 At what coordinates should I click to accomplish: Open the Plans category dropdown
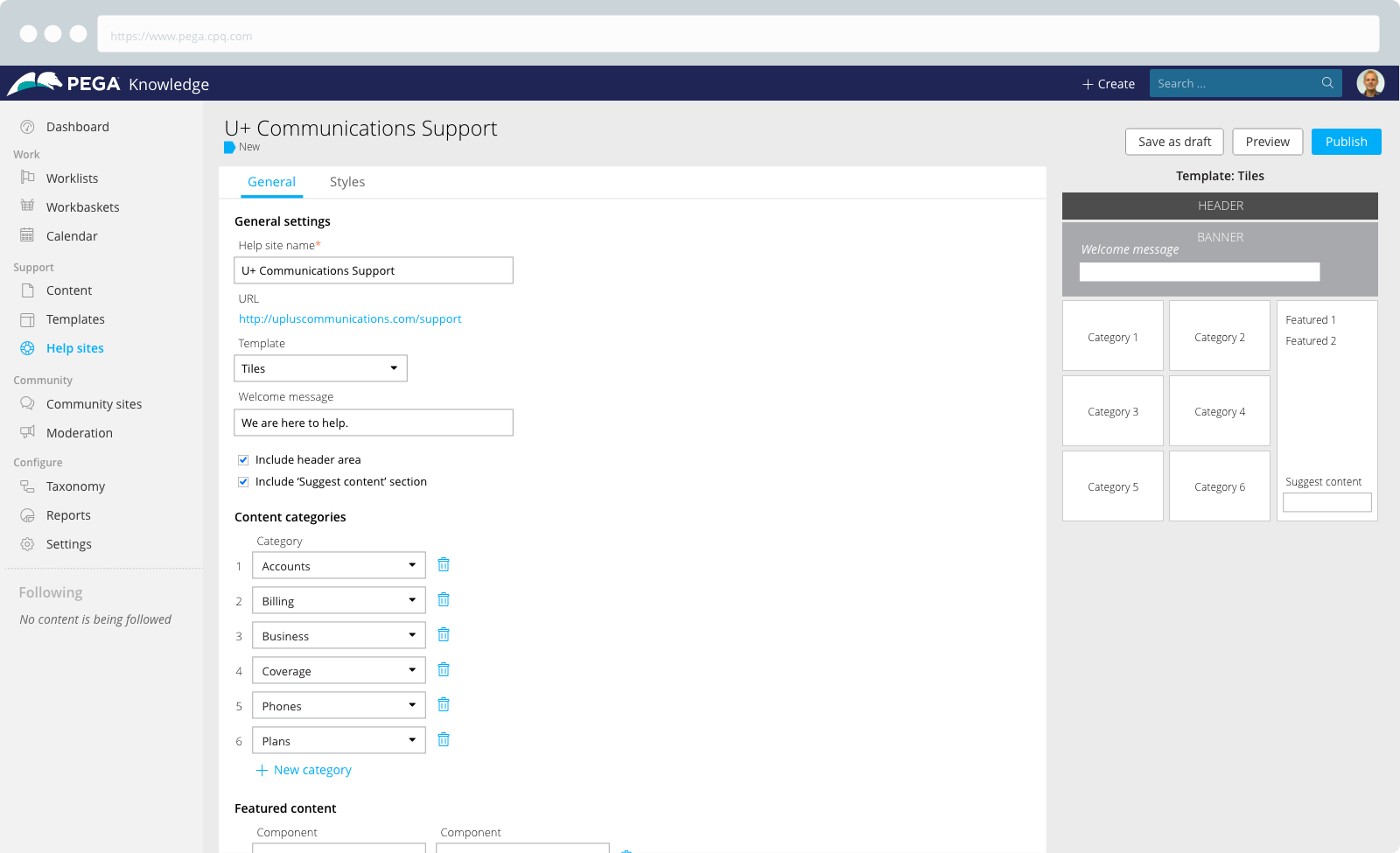coord(339,740)
